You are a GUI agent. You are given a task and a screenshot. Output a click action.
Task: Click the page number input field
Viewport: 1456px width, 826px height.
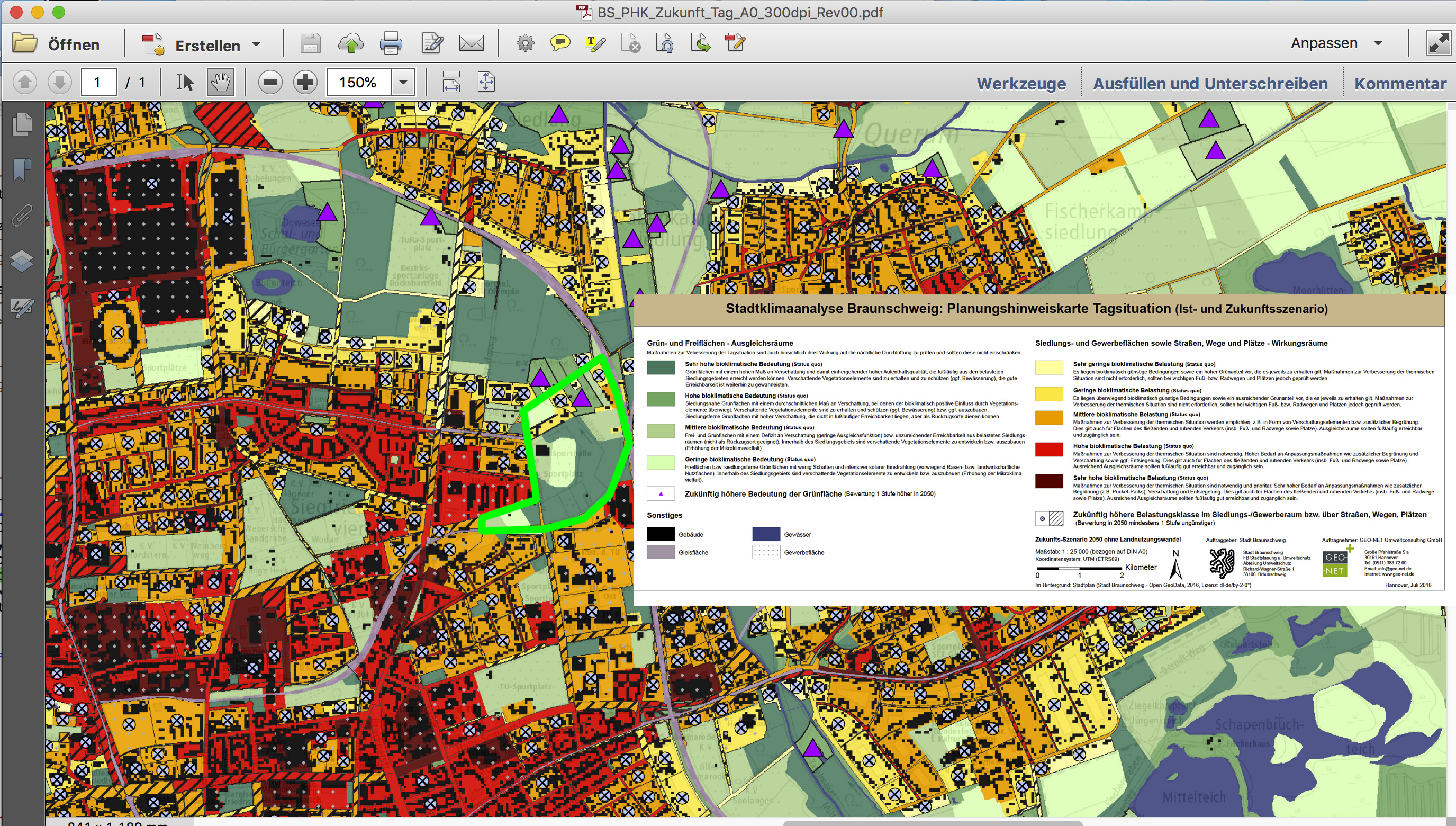pyautogui.click(x=98, y=83)
